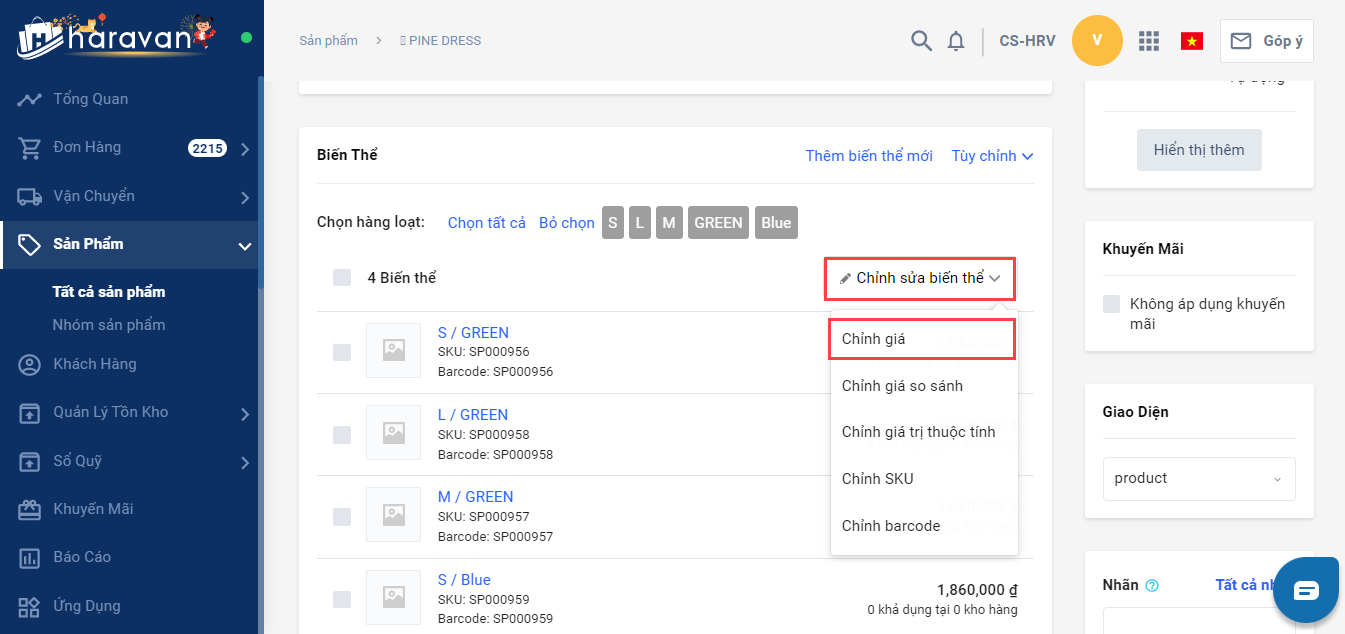This screenshot has height=634, width=1345.
Task: Open the apps grid icon
Action: click(1149, 41)
